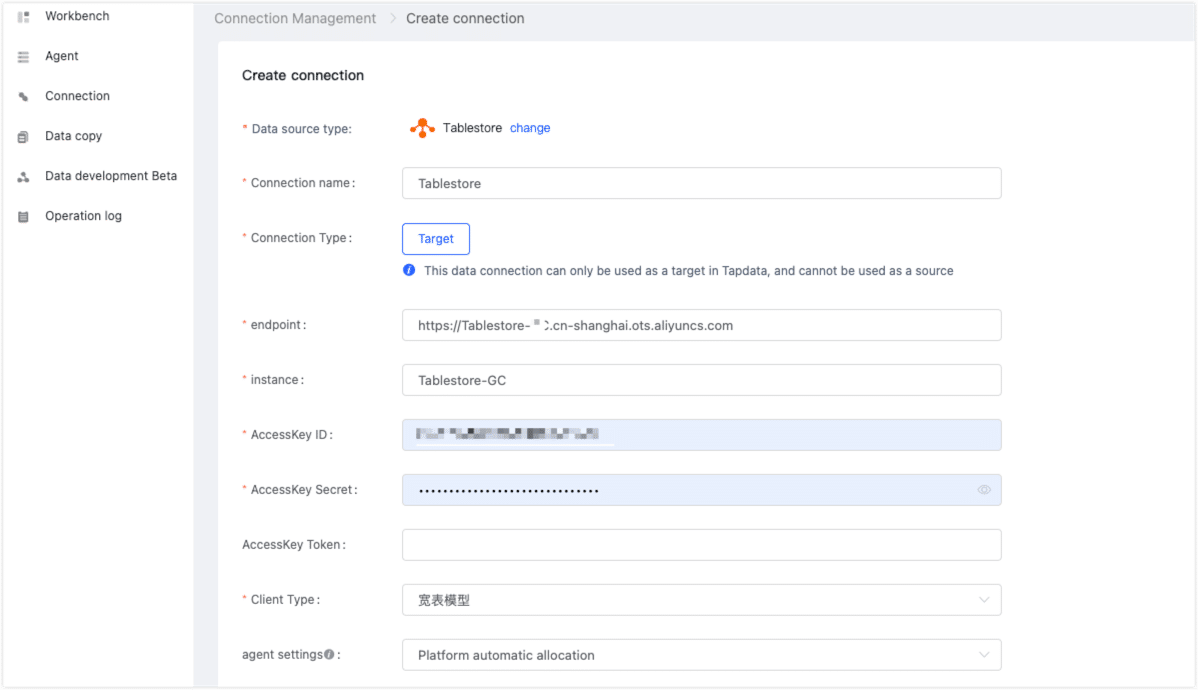Screen dimensions: 1198x690
Task: Click the Agent sidebar icon
Action: [24, 57]
